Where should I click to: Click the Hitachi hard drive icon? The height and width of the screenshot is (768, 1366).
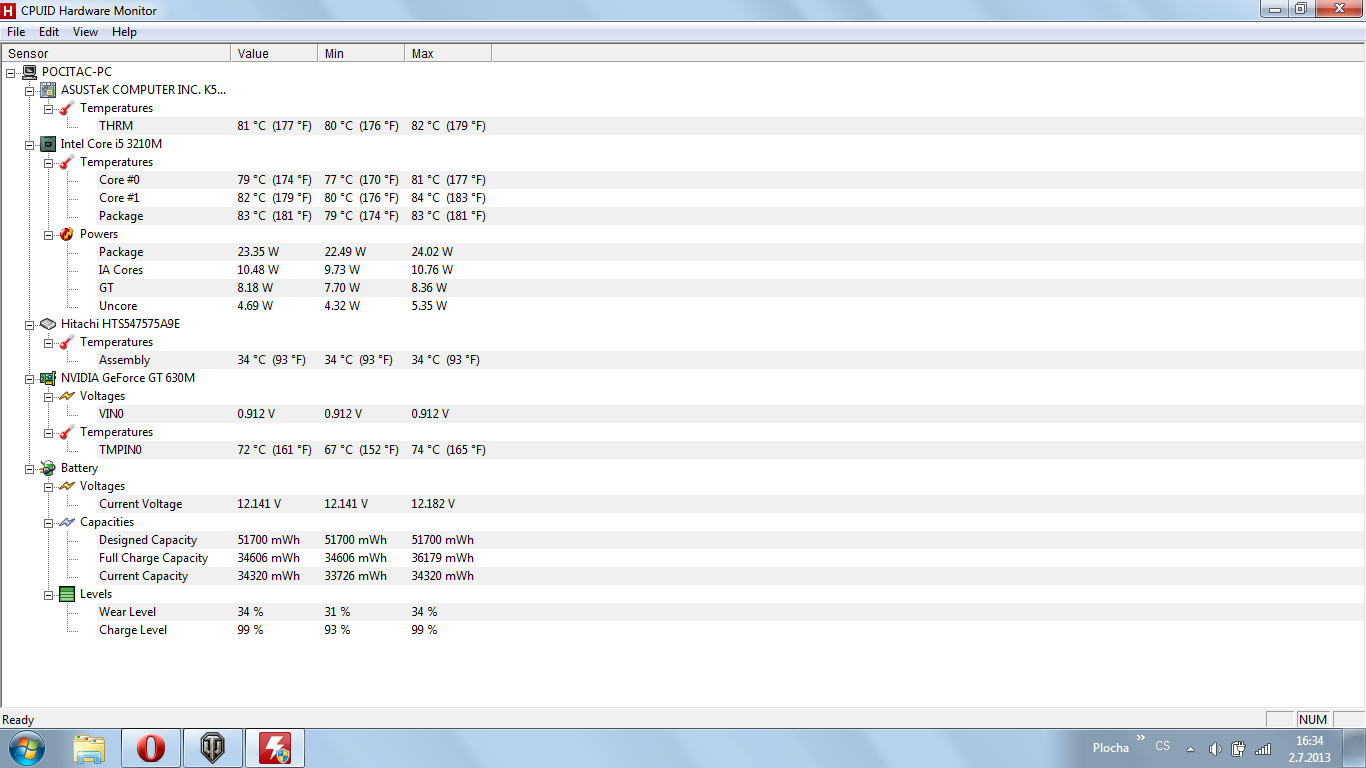pyautogui.click(x=48, y=324)
